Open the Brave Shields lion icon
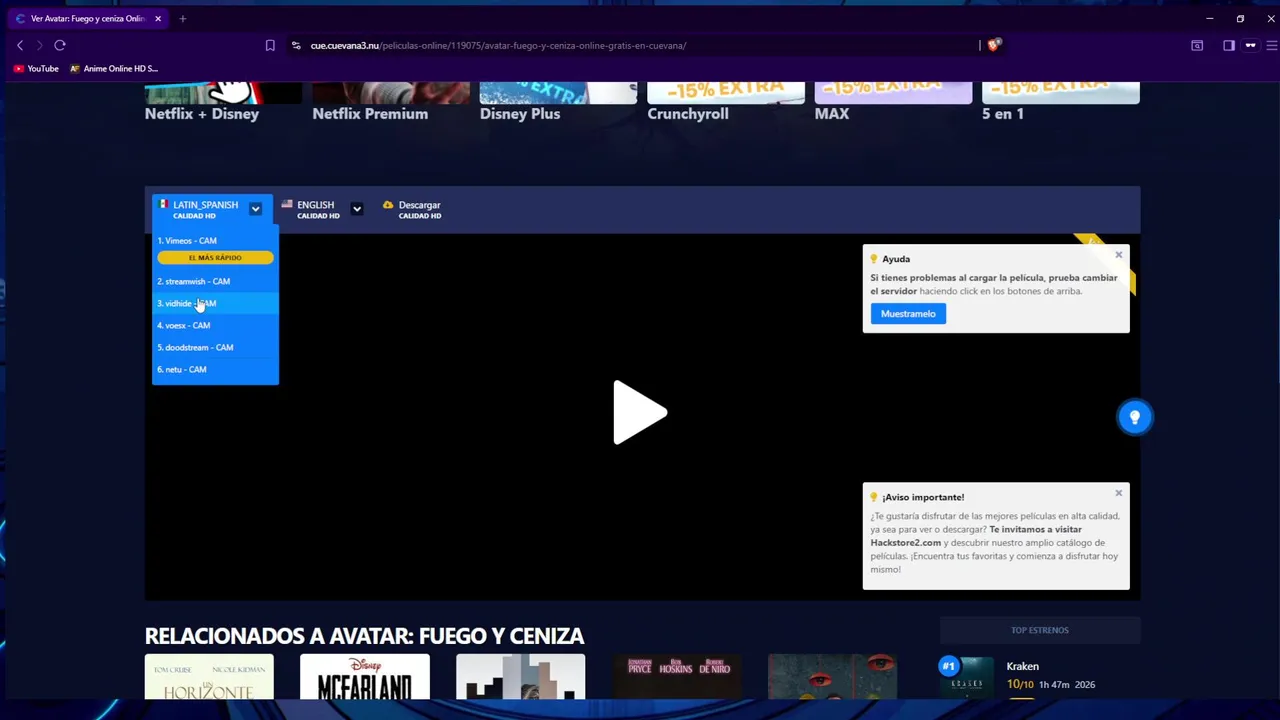 (993, 45)
